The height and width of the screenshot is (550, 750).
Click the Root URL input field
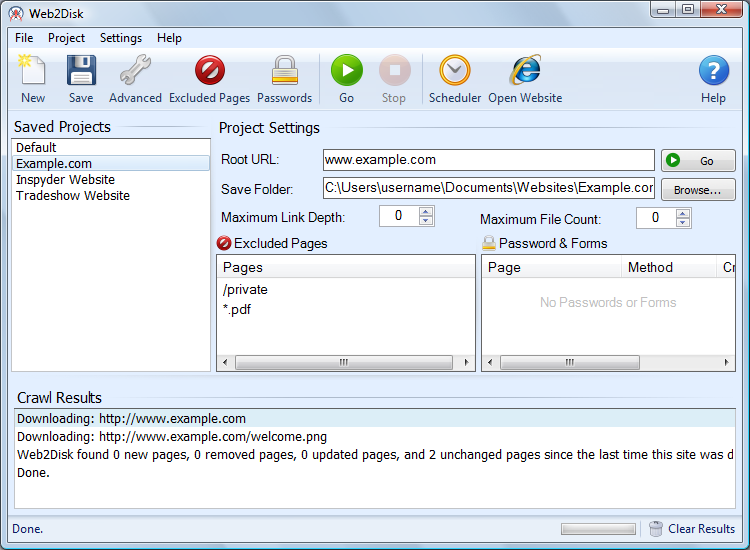[488, 160]
